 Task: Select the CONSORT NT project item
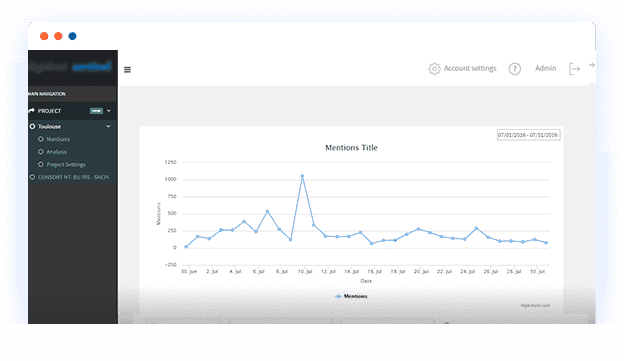[73, 177]
